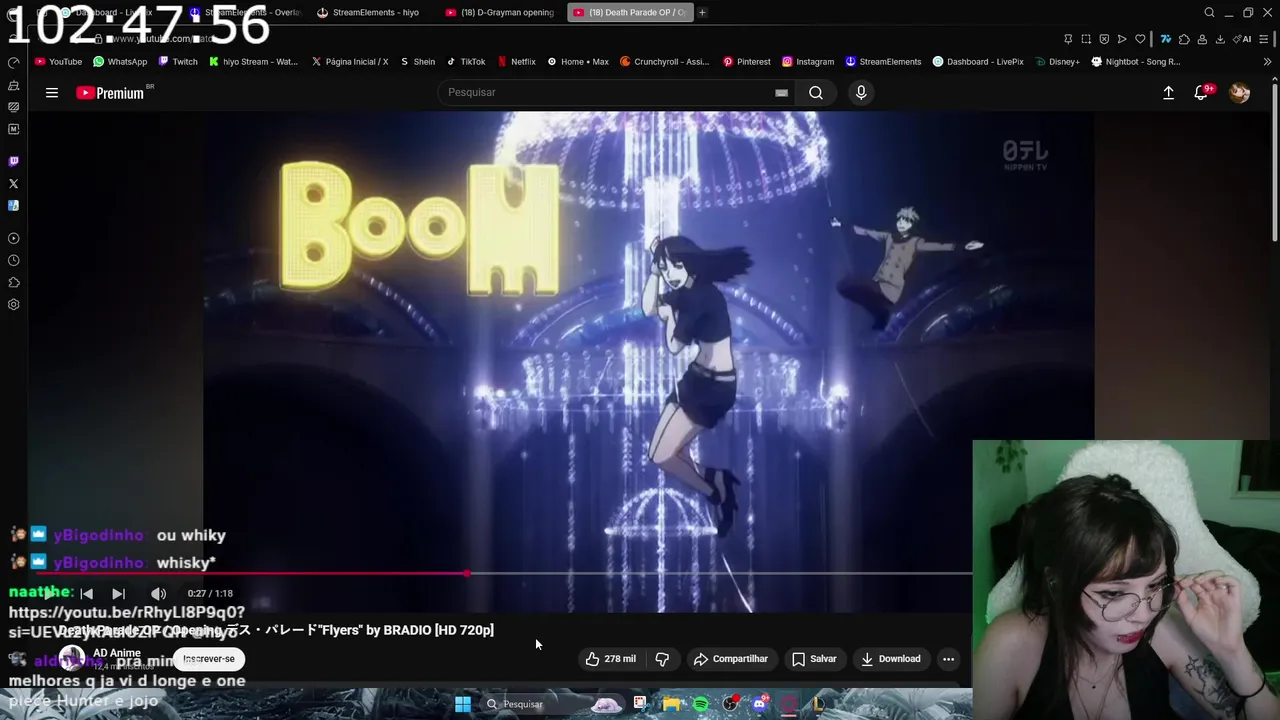Open Crunchyroll bookmark

pyautogui.click(x=664, y=62)
